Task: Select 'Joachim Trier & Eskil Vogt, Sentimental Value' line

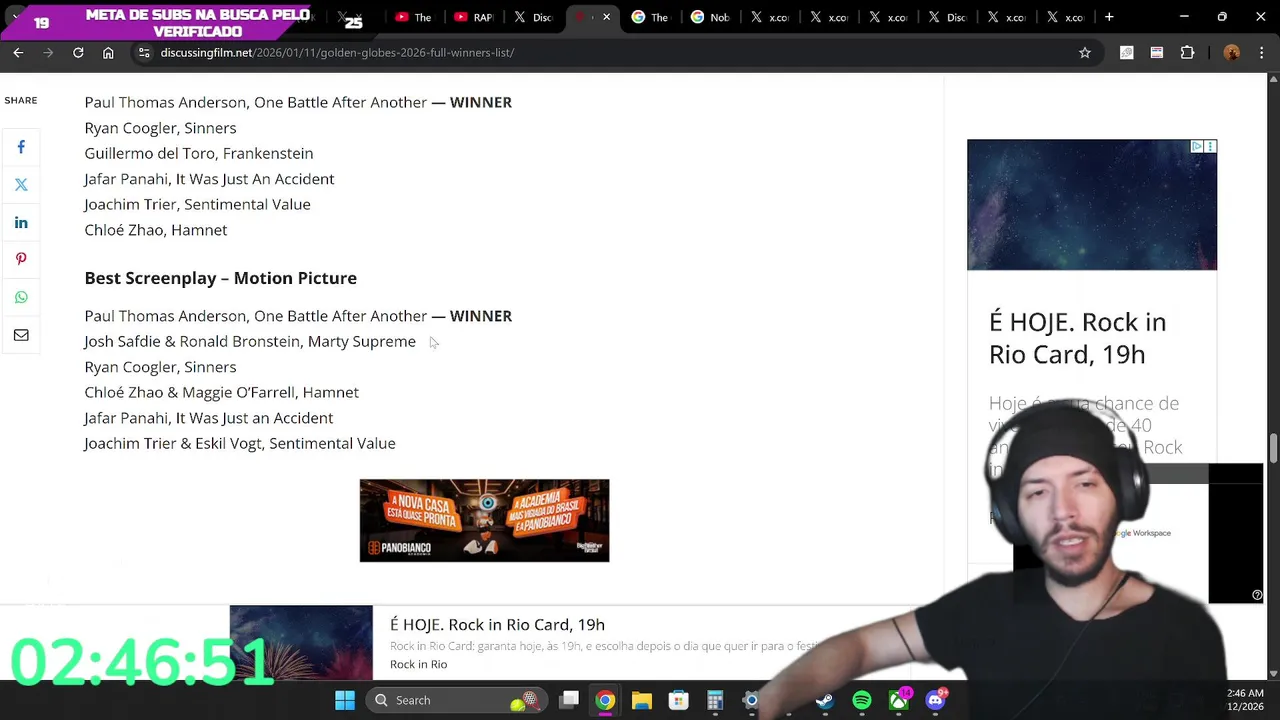Action: tap(240, 443)
